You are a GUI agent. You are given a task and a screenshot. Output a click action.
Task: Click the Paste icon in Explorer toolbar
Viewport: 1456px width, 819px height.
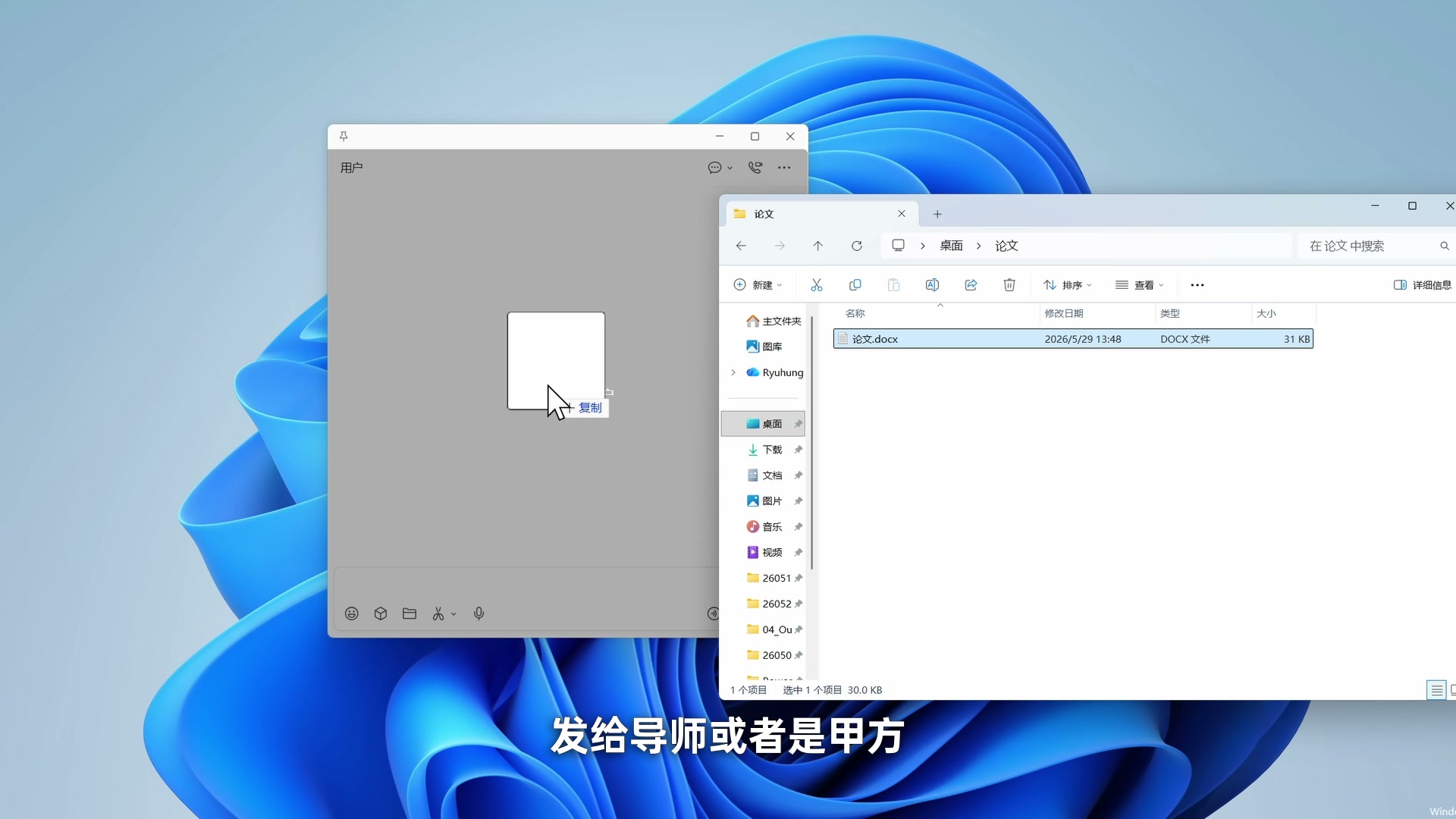click(x=894, y=285)
